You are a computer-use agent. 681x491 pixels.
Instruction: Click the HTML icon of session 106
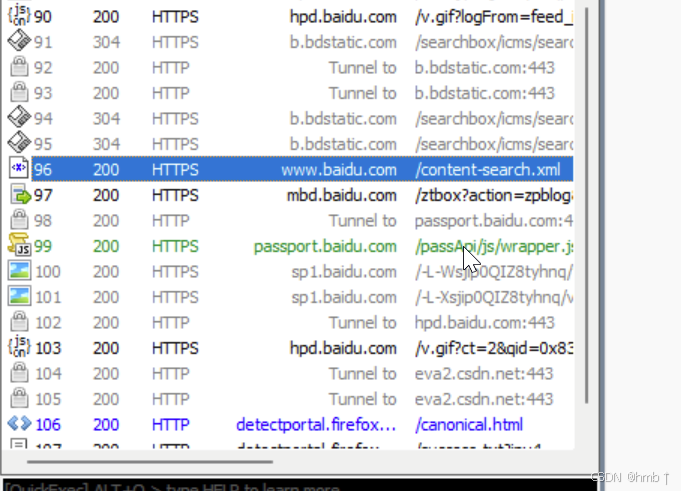[x=20, y=424]
